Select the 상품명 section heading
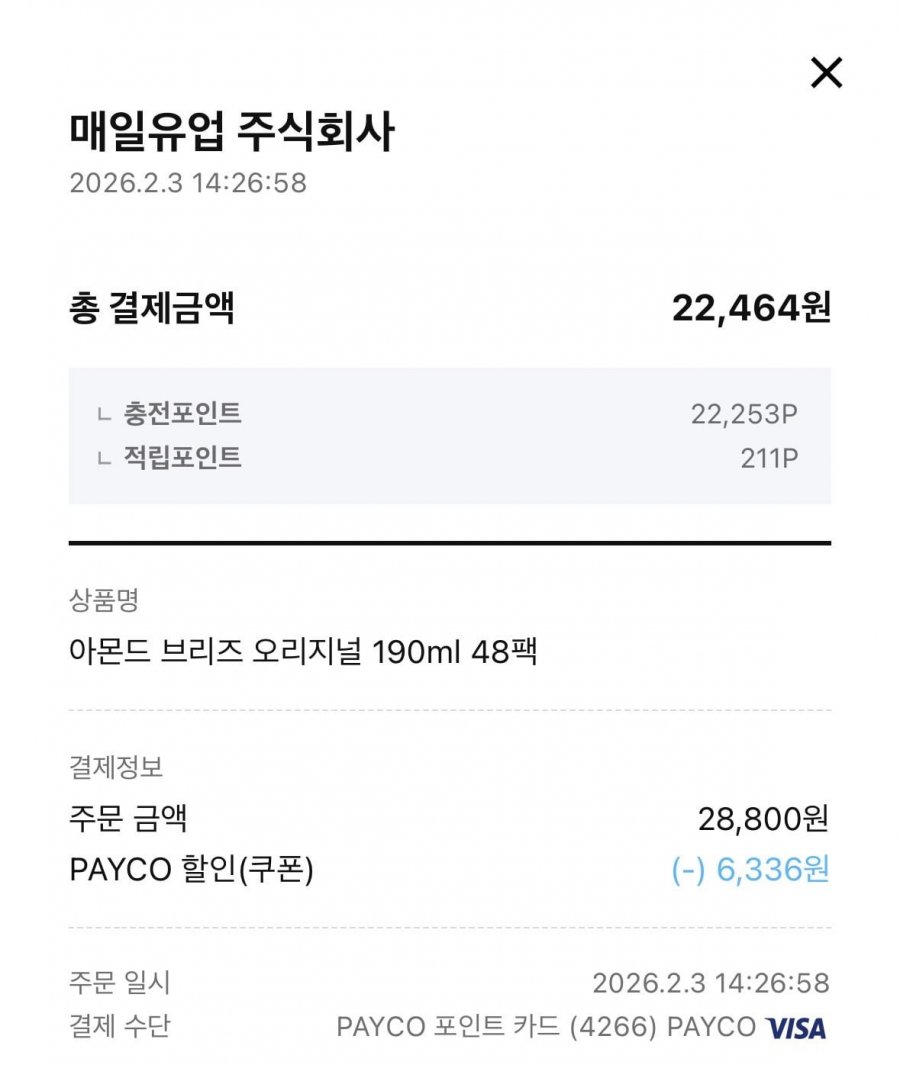The image size is (900, 1065). coord(104,600)
